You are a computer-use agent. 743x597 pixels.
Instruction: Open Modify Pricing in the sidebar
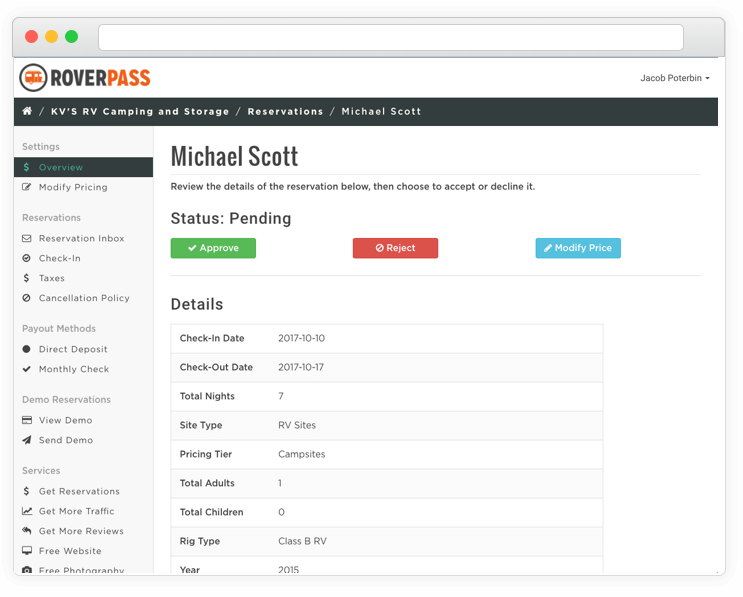tap(72, 188)
